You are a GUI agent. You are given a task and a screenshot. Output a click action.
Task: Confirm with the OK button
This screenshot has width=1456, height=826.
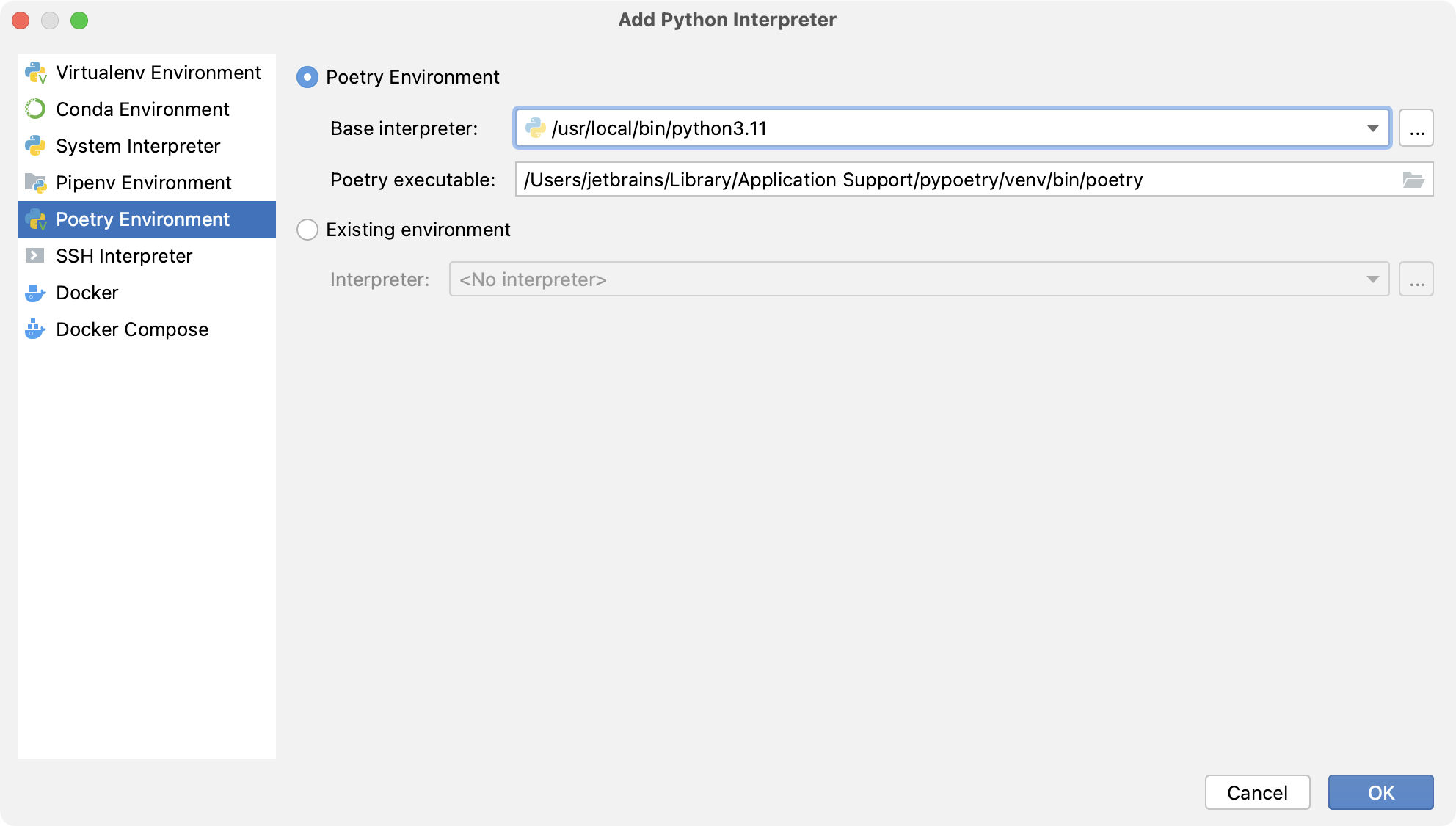click(1380, 792)
